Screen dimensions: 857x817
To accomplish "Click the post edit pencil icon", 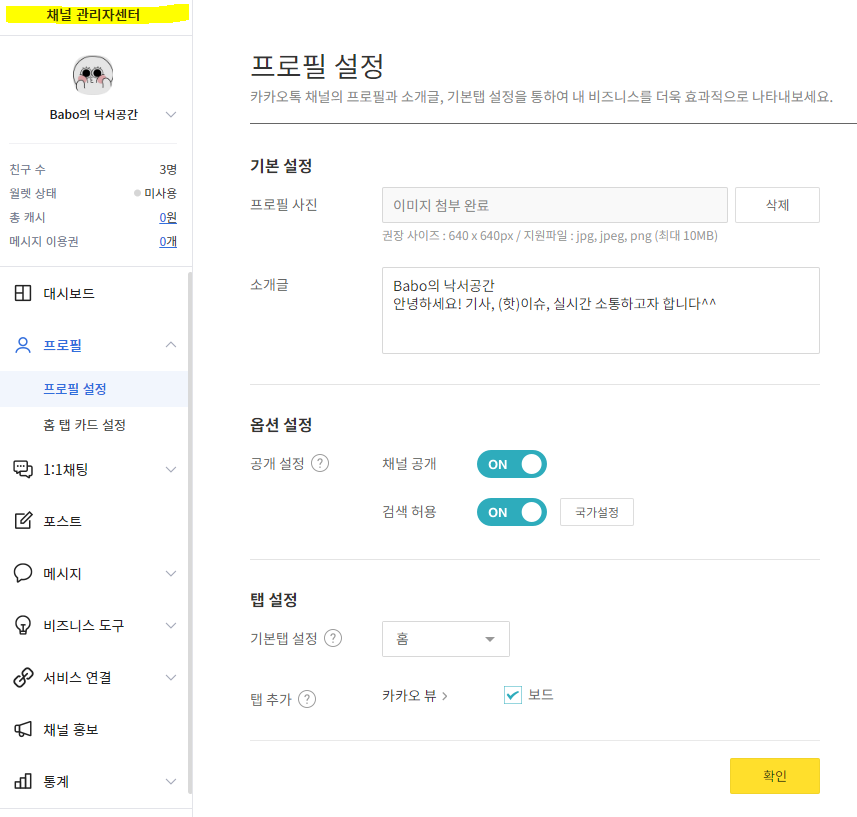I will pos(23,521).
